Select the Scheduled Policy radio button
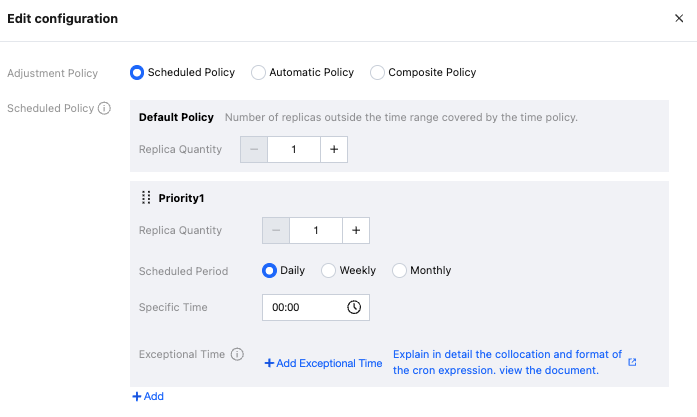Screen dimensions: 697x417 pyautogui.click(x=137, y=72)
